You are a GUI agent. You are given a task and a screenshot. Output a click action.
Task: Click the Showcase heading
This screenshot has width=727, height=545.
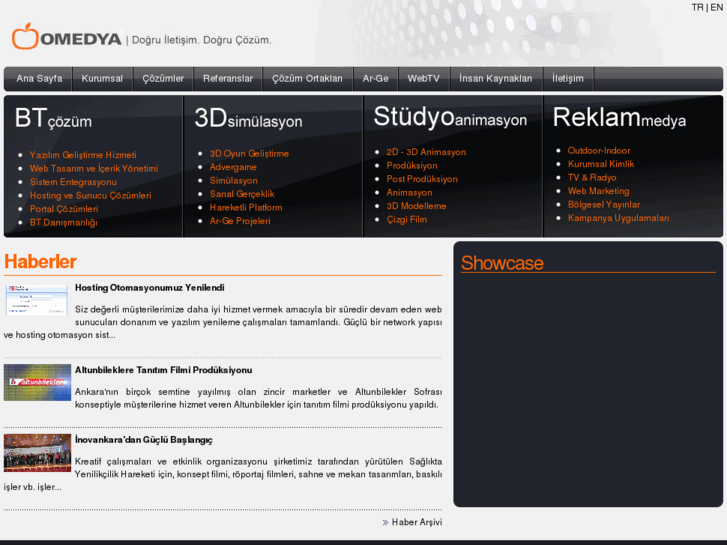click(502, 263)
